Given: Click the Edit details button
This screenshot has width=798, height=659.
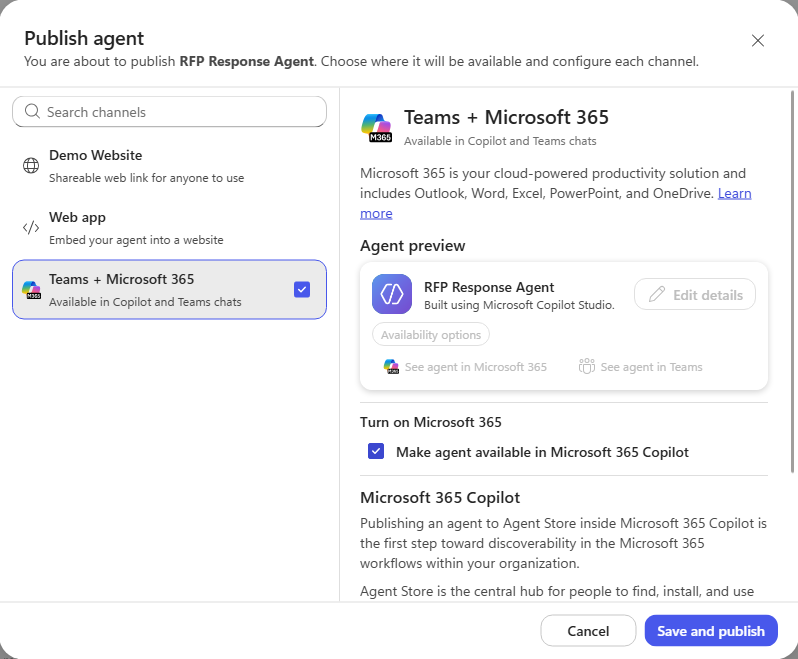Looking at the screenshot, I should 695,294.
